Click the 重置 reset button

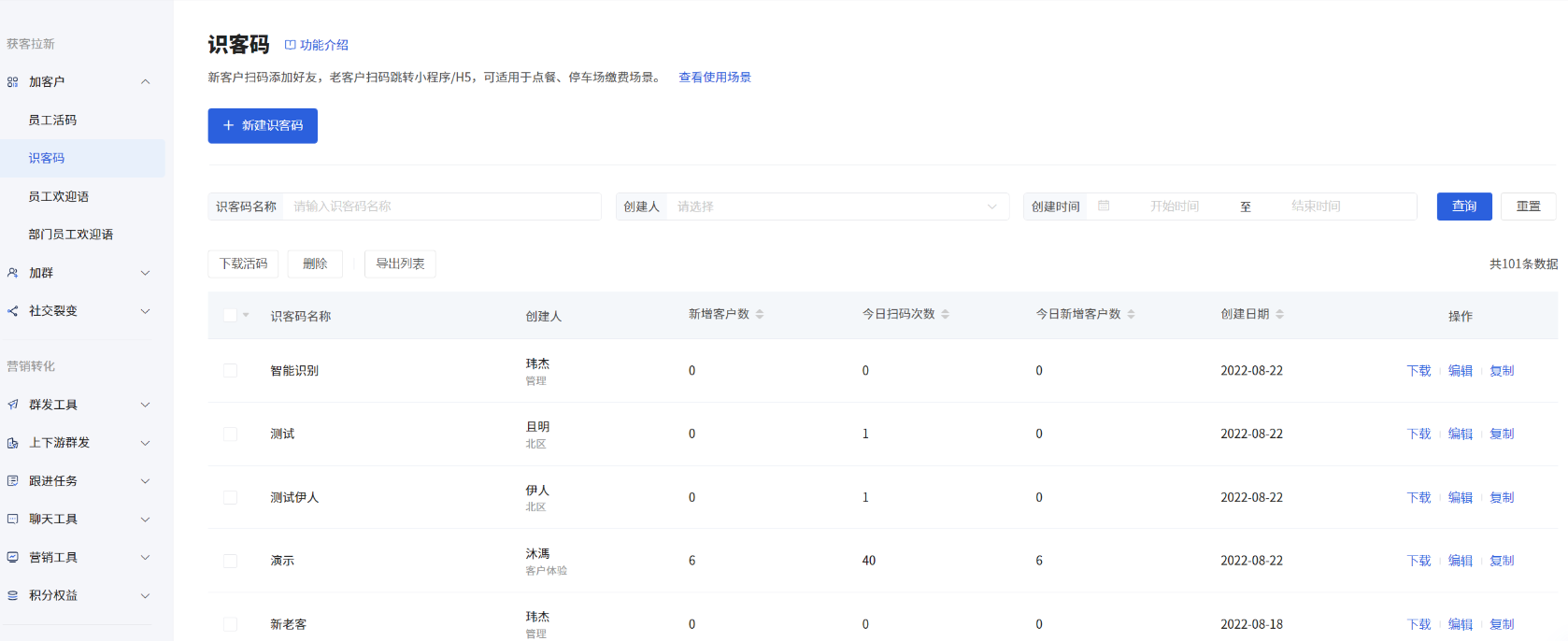click(1529, 207)
